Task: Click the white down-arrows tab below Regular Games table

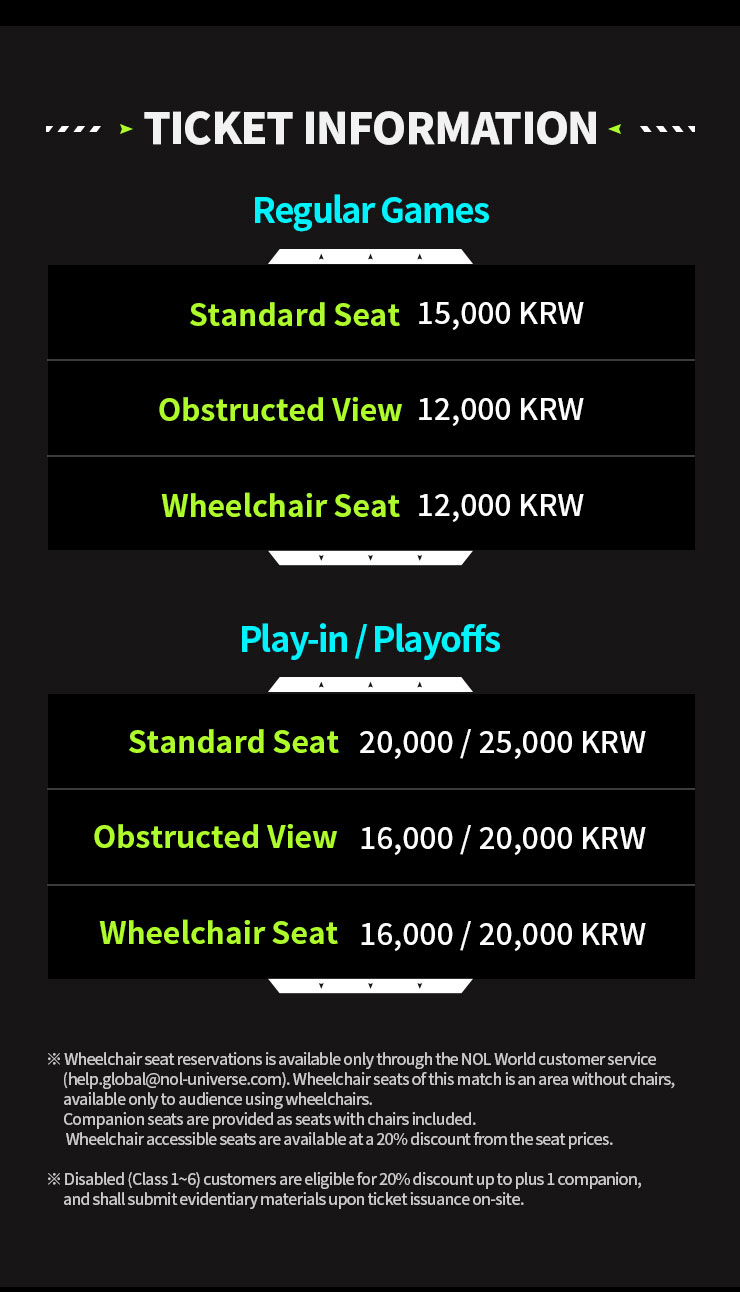Action: point(370,557)
